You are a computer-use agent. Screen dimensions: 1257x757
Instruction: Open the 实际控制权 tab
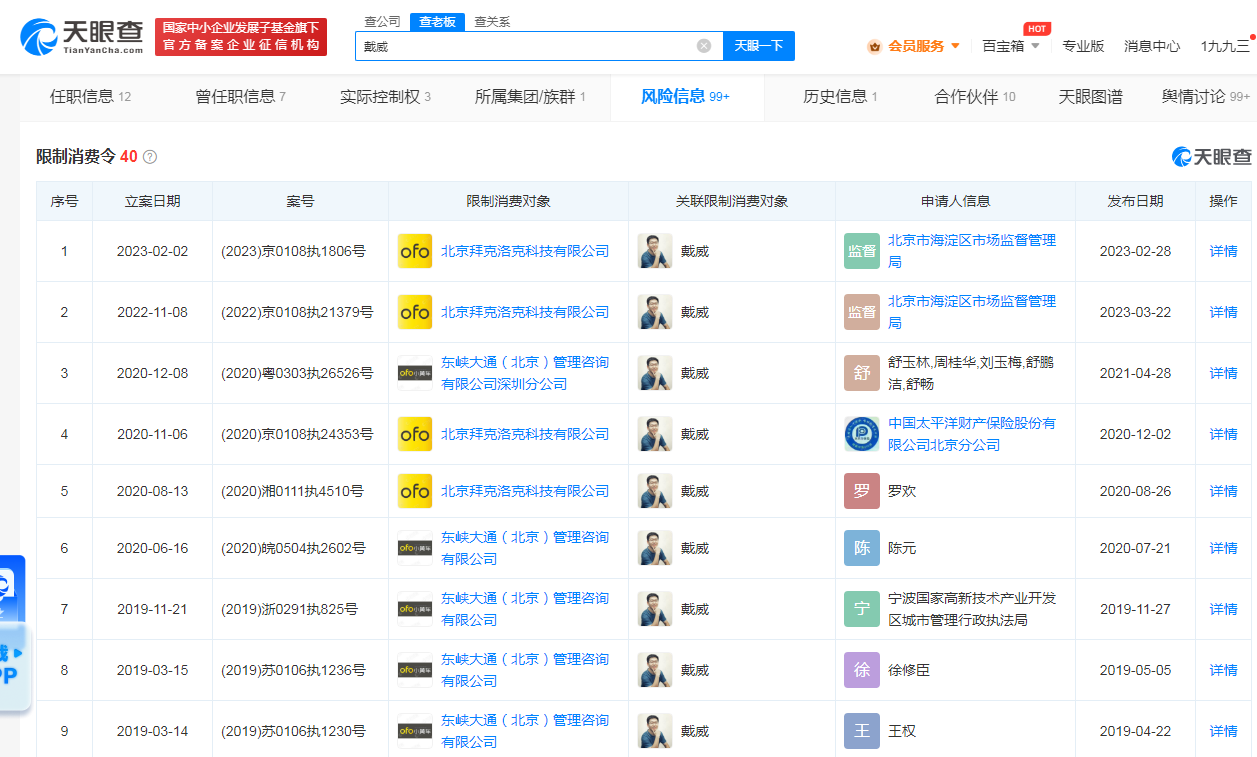pos(386,97)
